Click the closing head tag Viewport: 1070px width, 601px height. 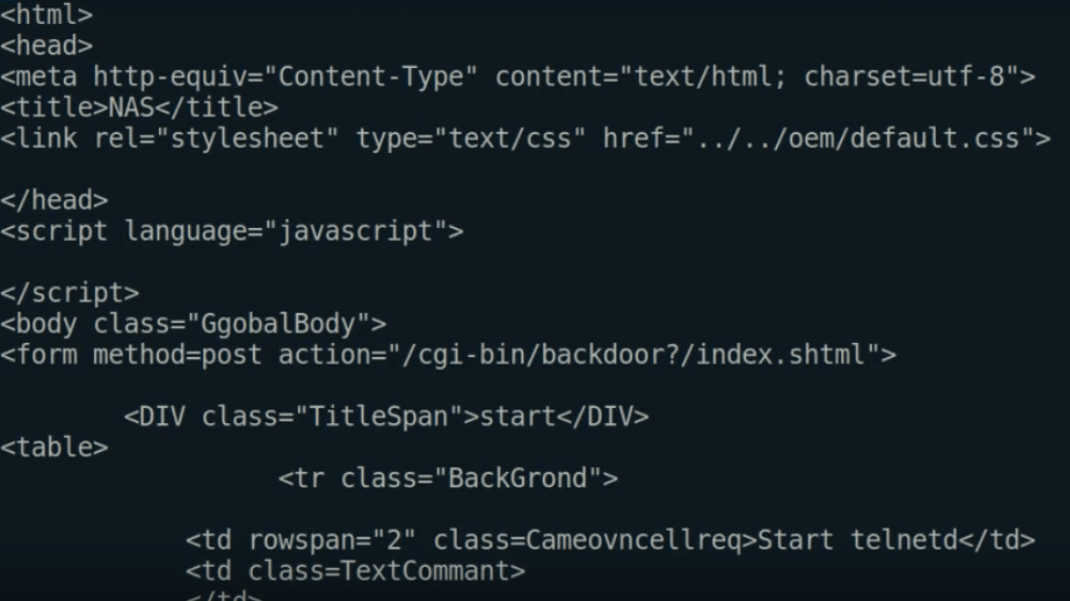coord(54,200)
